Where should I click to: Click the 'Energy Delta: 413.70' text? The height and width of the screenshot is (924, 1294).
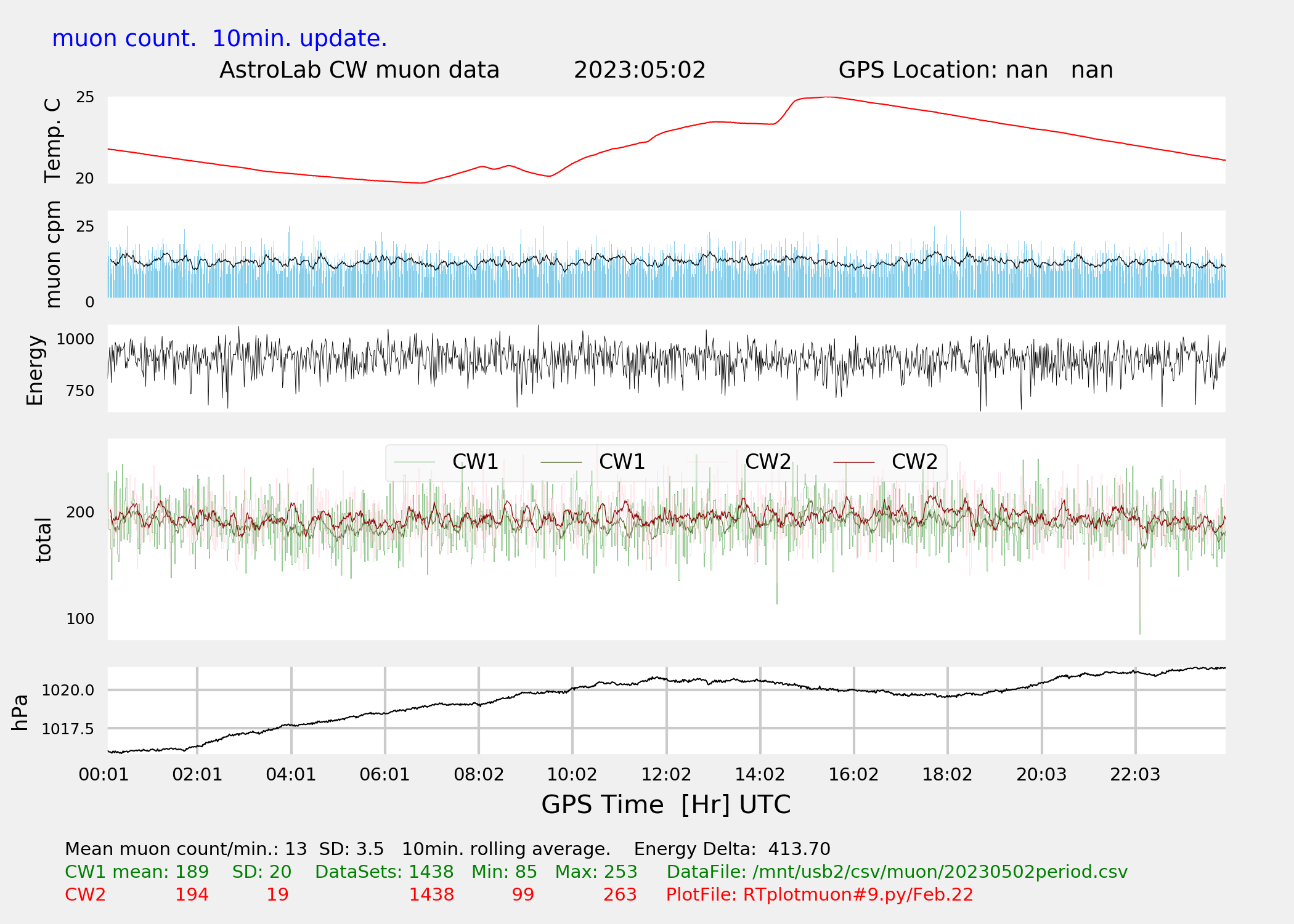pos(732,849)
